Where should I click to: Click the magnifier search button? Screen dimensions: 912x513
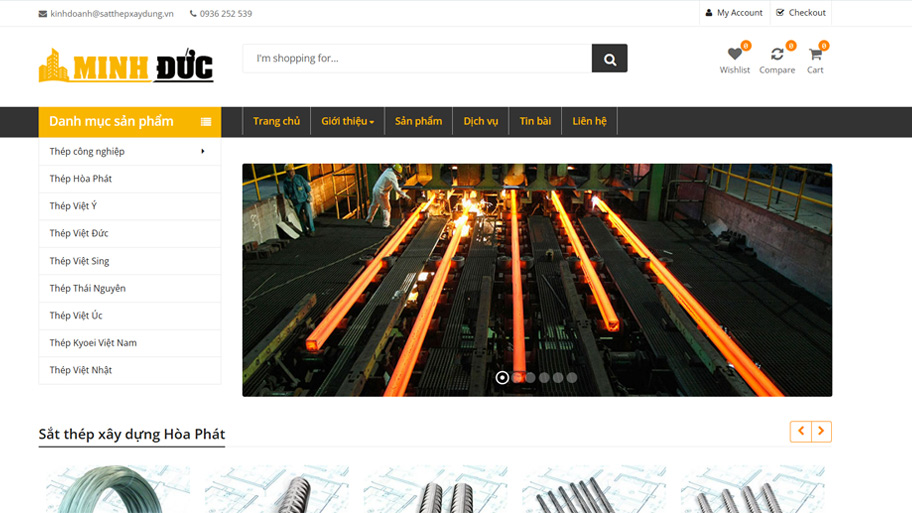pos(609,58)
